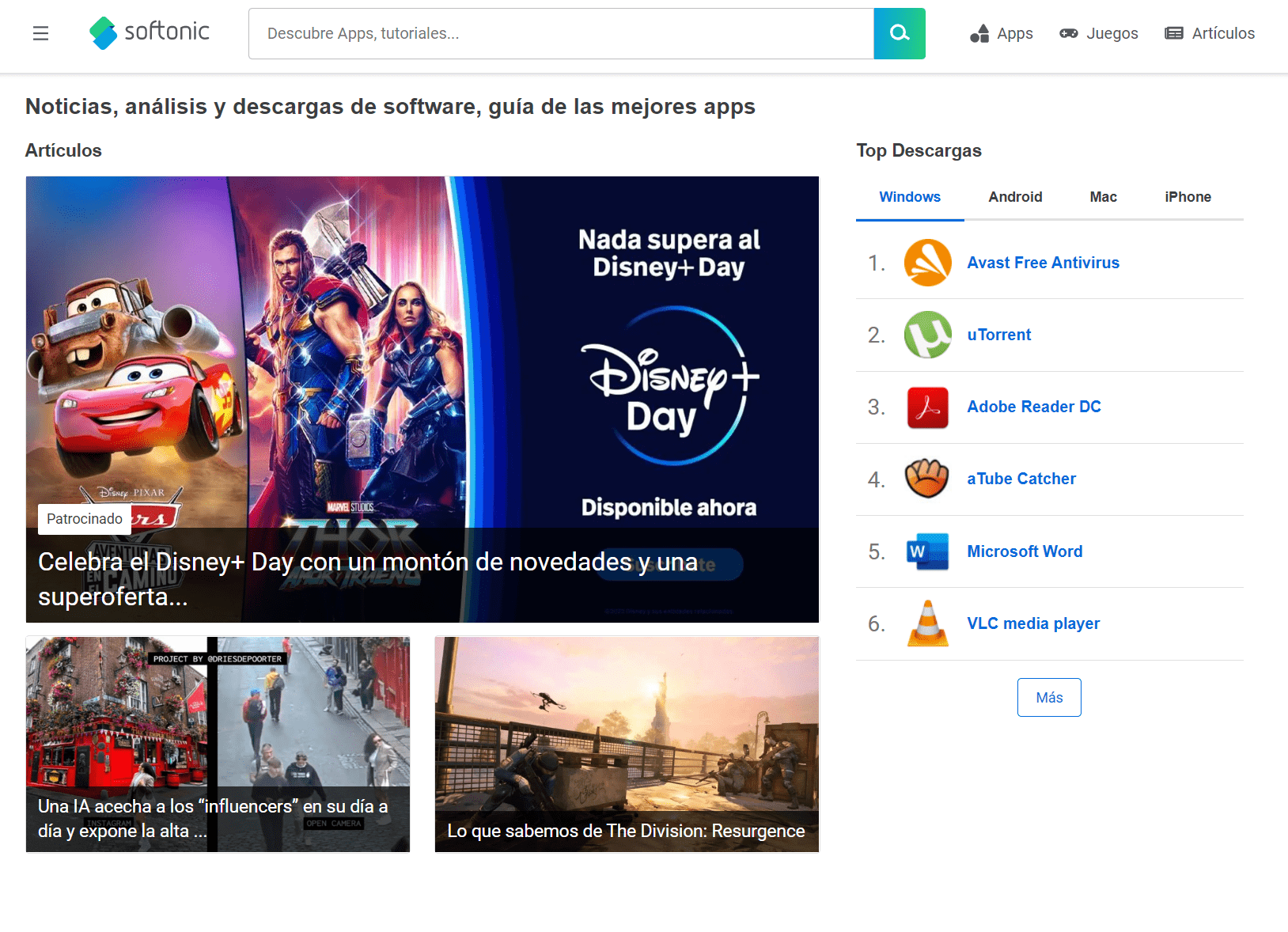Switch to the Mac tab
Screen dimensions: 1288x932
tap(1103, 197)
